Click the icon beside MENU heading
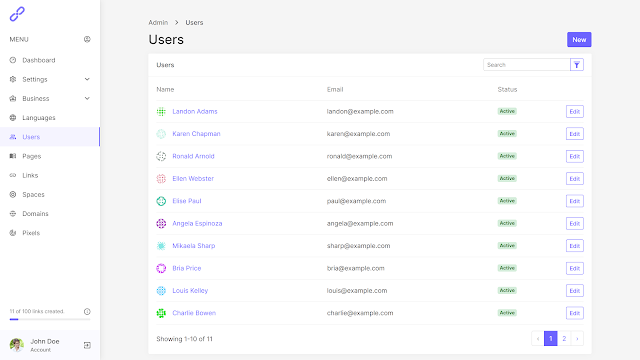This screenshot has width=640, height=360. (87, 39)
